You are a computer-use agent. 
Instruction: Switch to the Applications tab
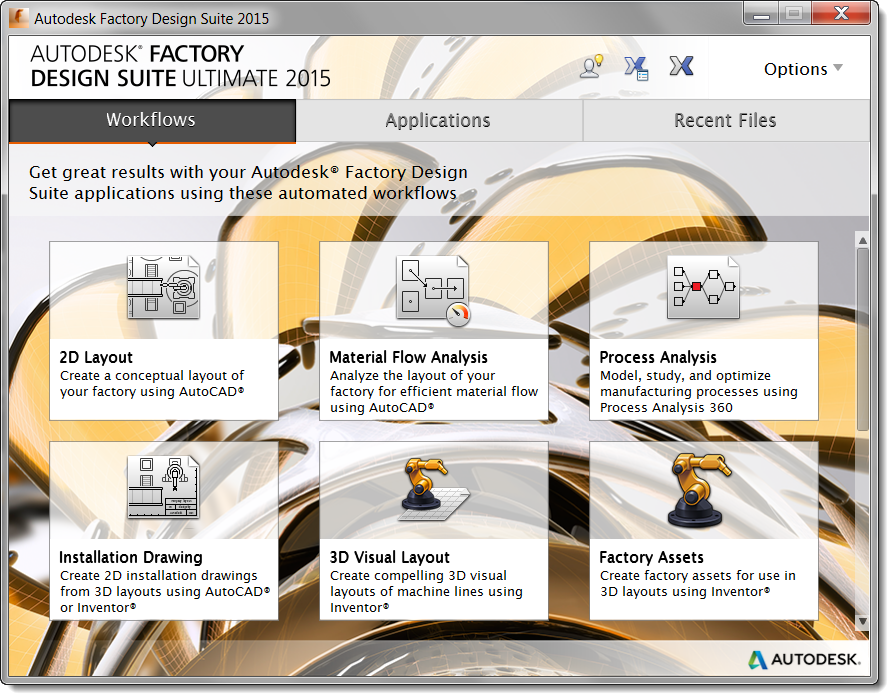438,120
